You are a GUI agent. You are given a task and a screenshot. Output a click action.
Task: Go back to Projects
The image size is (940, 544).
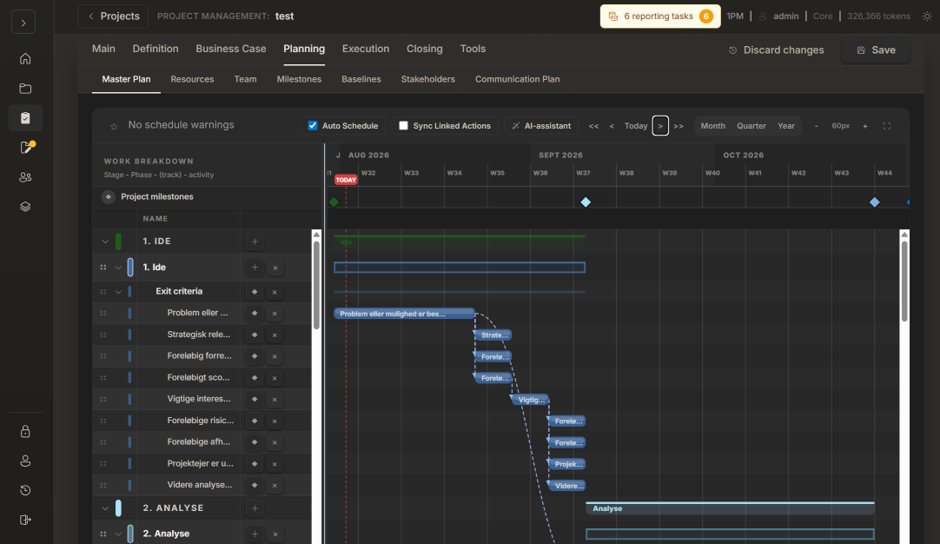(x=113, y=16)
